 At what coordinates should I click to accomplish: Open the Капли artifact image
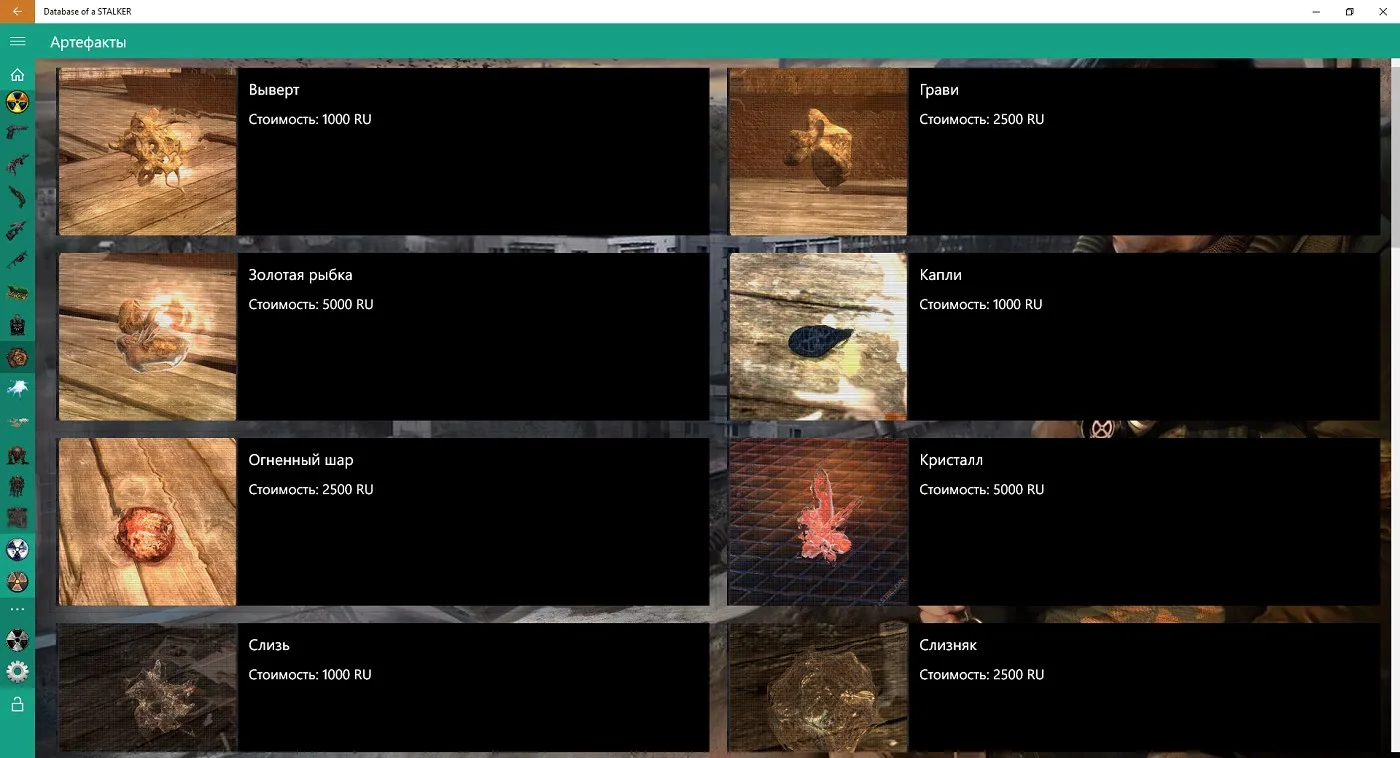818,336
